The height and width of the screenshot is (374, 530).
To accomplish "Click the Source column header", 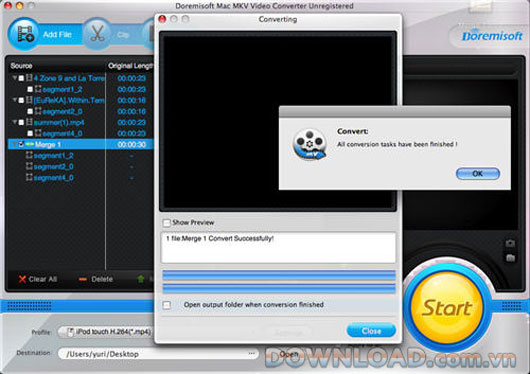I will [21, 66].
